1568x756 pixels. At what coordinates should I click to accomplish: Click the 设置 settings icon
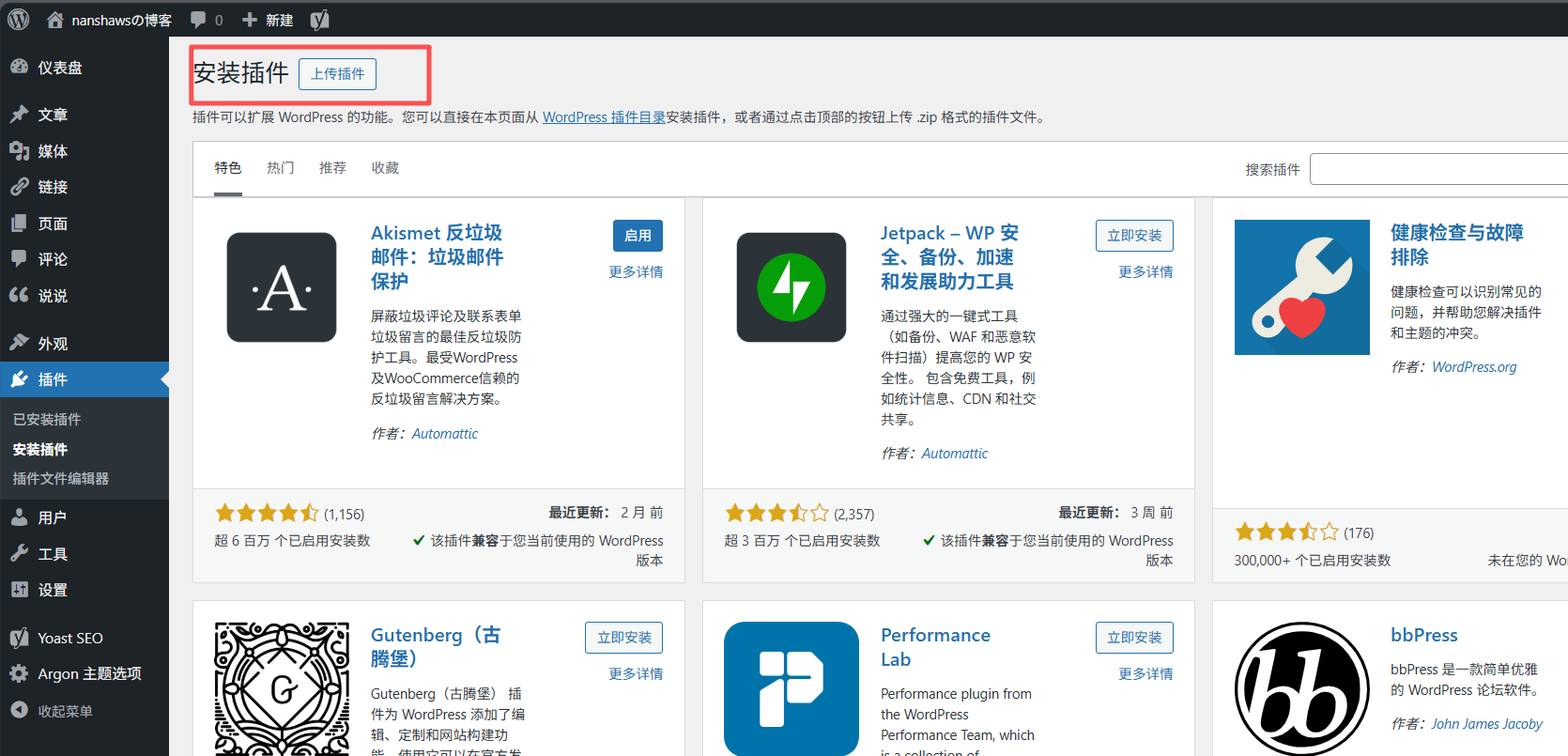coord(19,590)
